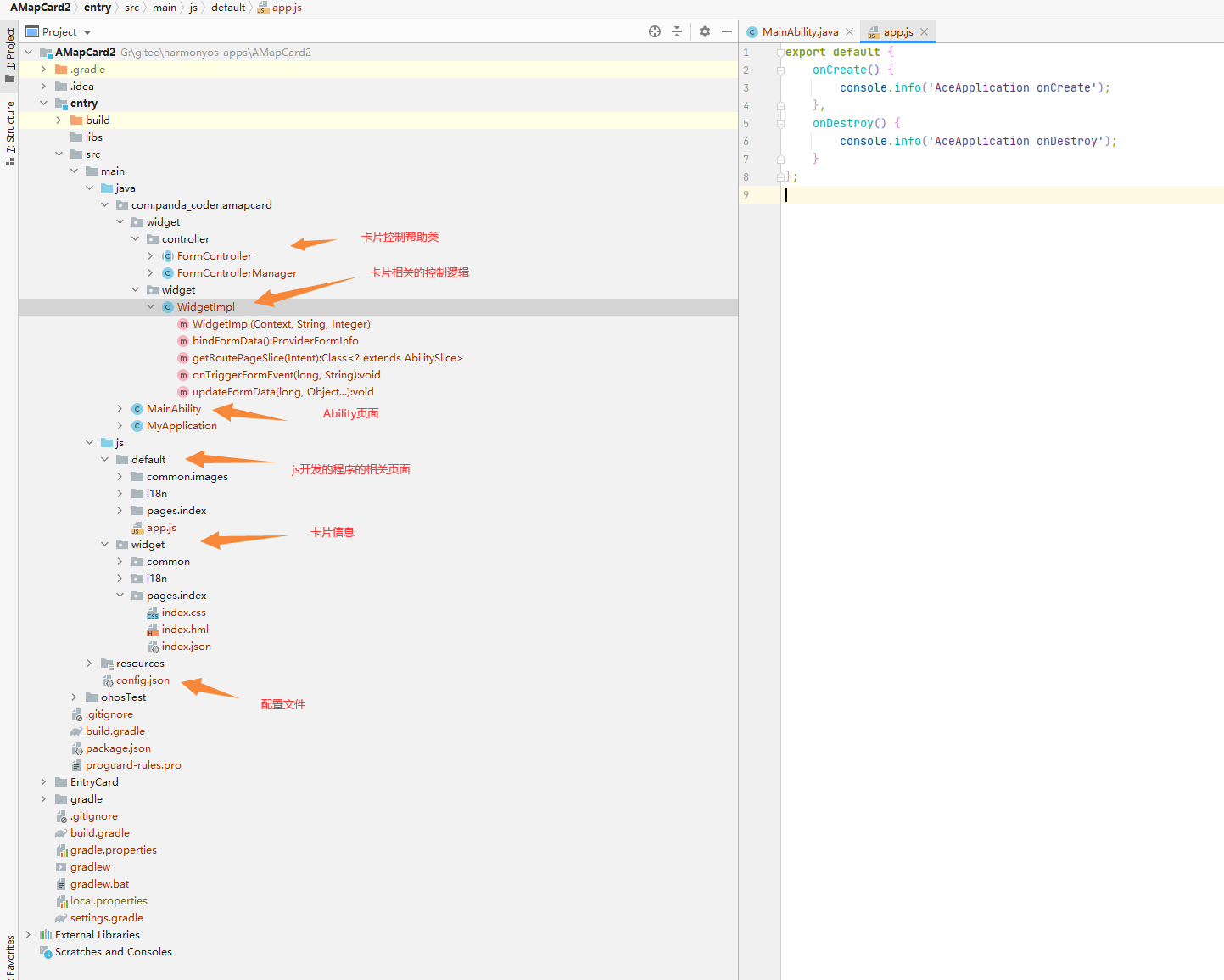1224x980 pixels.
Task: Expand the FormController class node
Action: click(x=150, y=255)
